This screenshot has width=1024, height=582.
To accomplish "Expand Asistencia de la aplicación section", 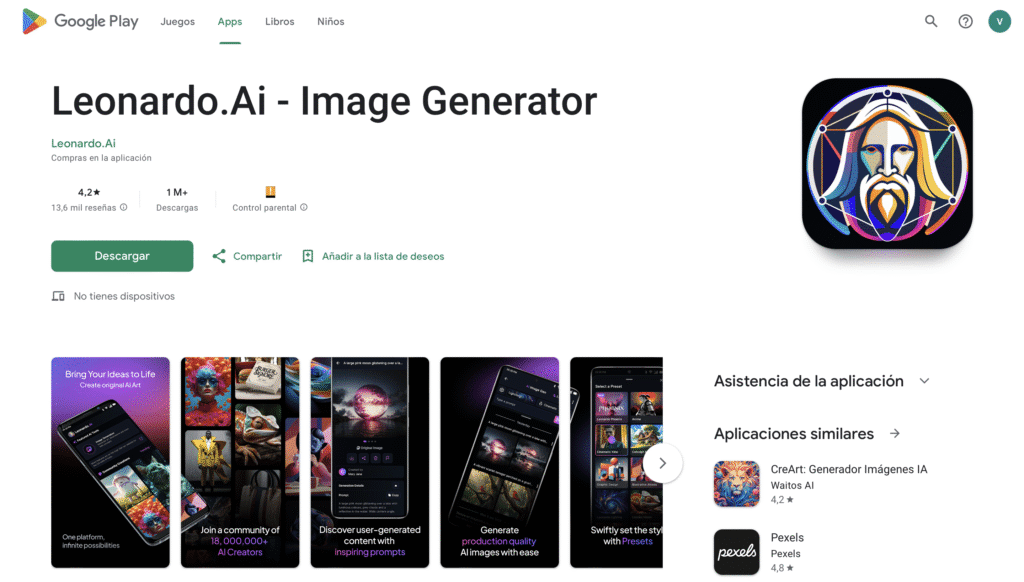I will [924, 381].
